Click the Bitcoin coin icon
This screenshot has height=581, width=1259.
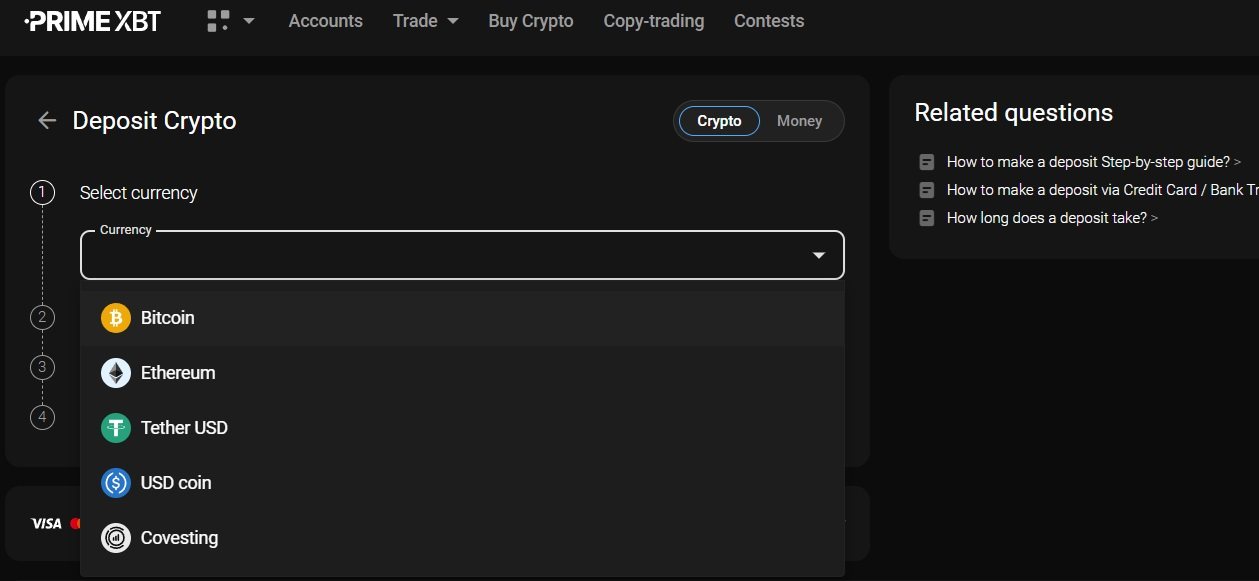click(116, 318)
